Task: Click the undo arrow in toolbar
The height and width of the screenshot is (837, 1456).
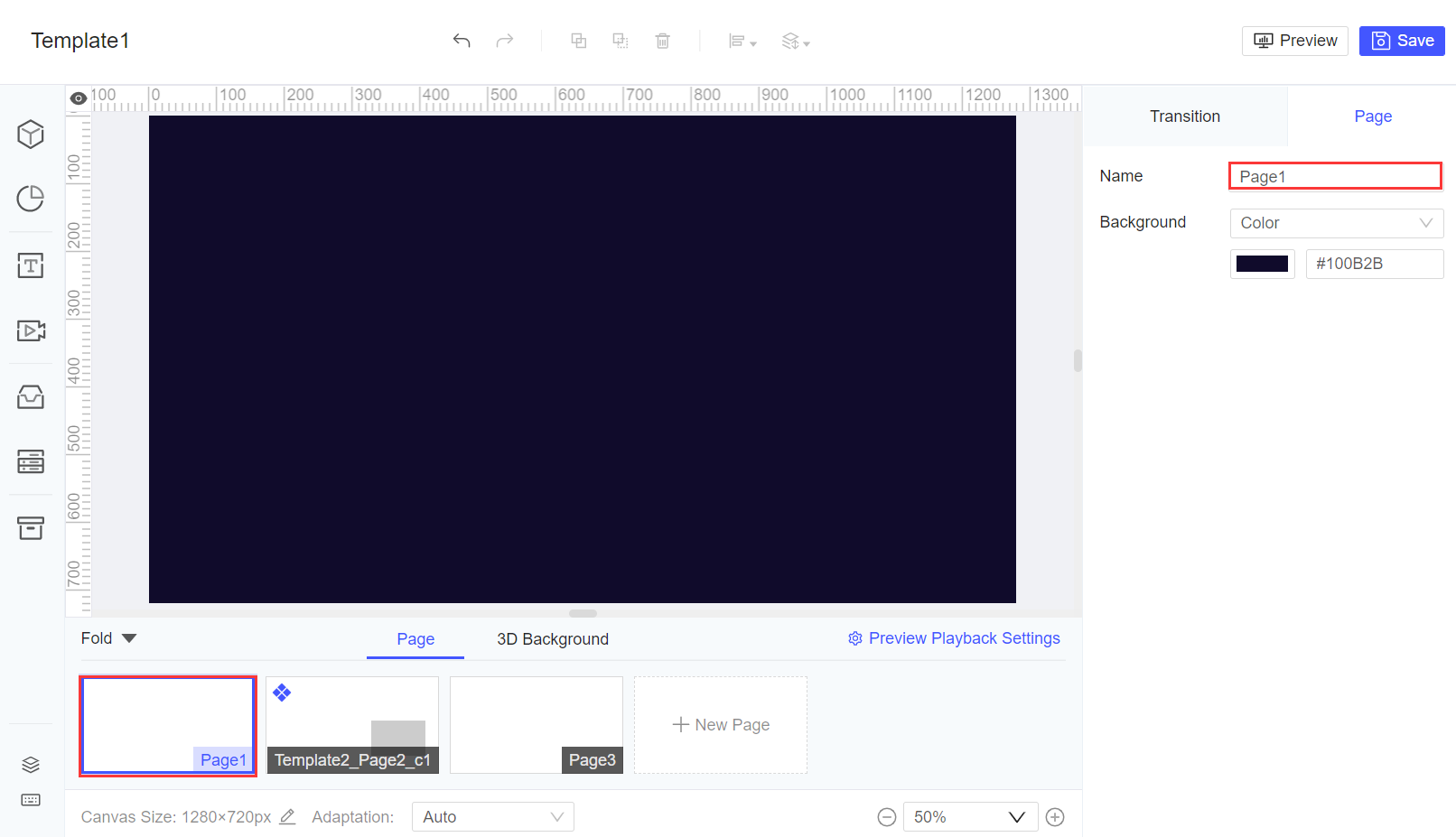Action: coord(461,41)
